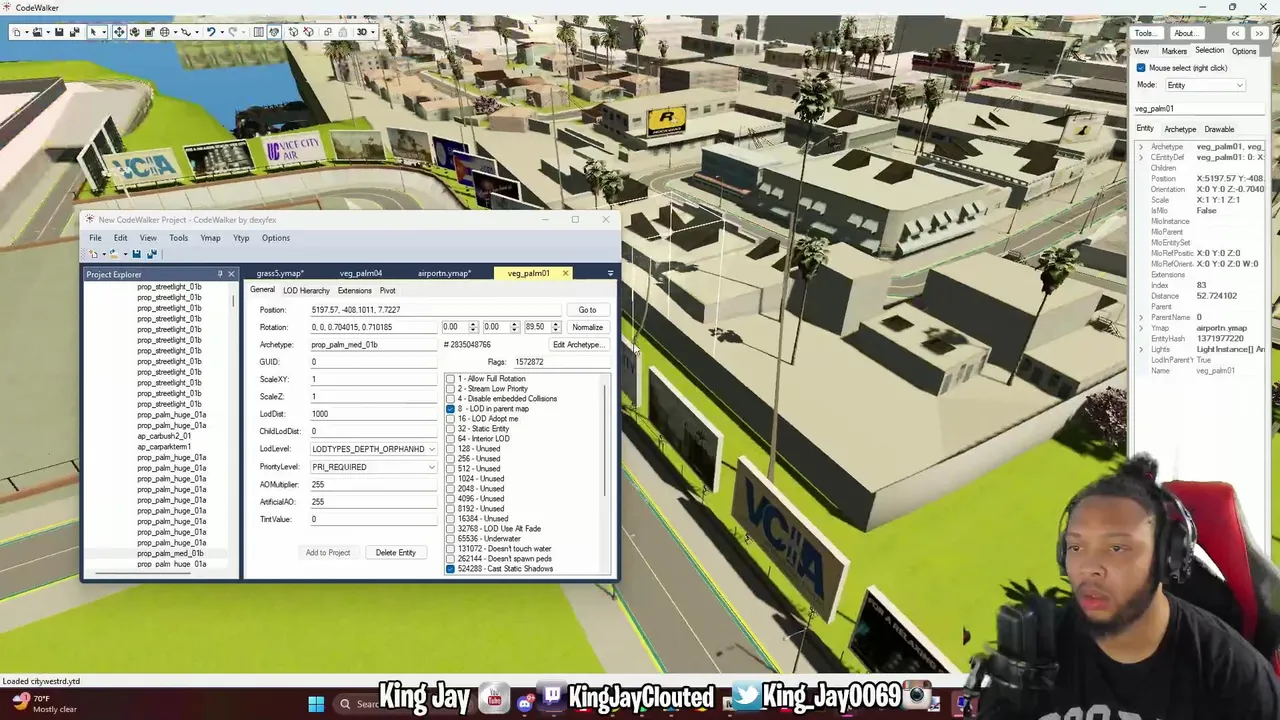Click the Windows Start icon on taskbar
The width and height of the screenshot is (1280, 720).
pos(316,703)
